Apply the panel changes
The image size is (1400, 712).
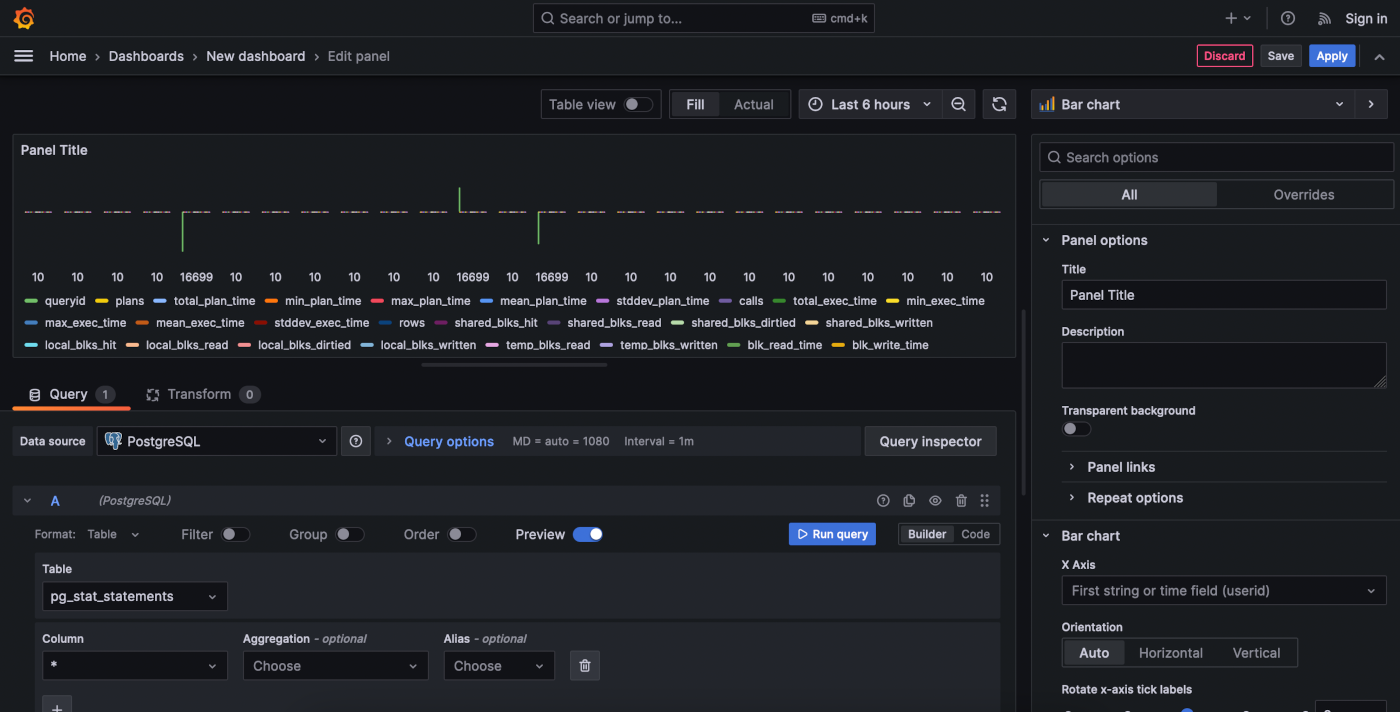point(1331,56)
